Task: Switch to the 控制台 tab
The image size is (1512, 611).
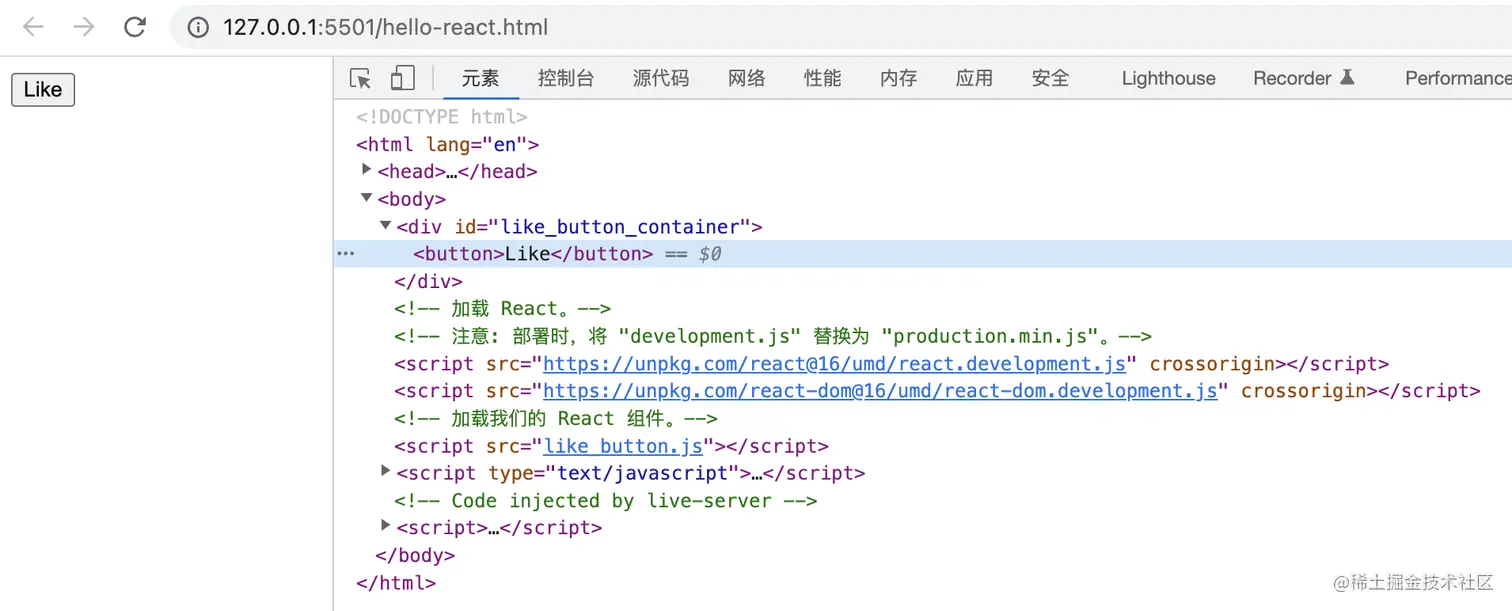Action: pos(565,78)
